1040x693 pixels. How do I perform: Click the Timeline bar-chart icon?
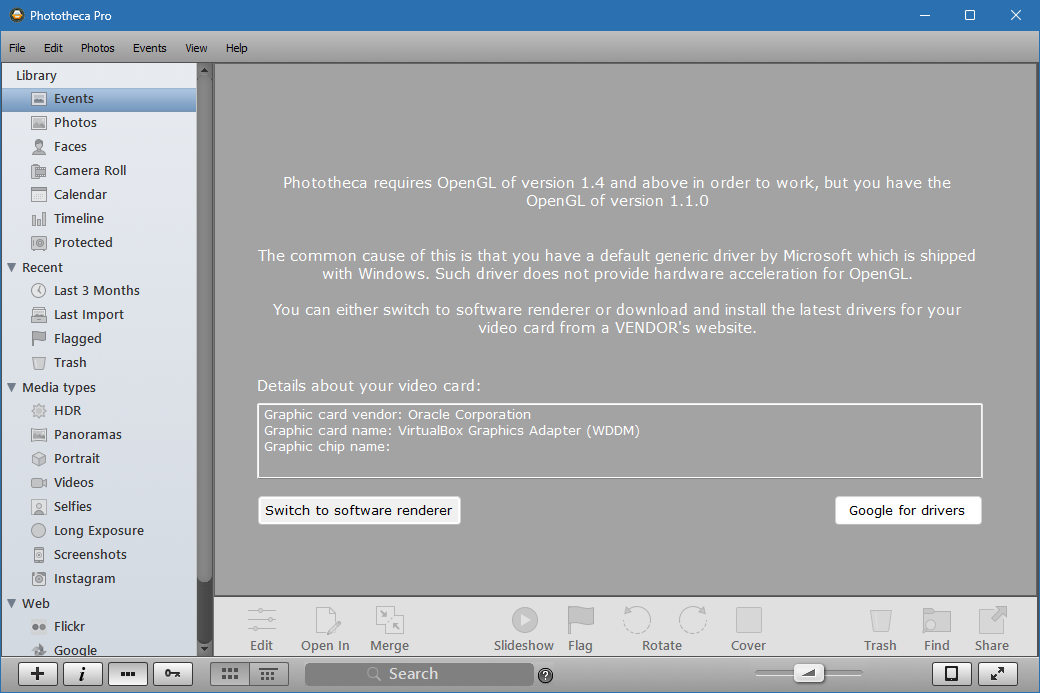point(39,219)
